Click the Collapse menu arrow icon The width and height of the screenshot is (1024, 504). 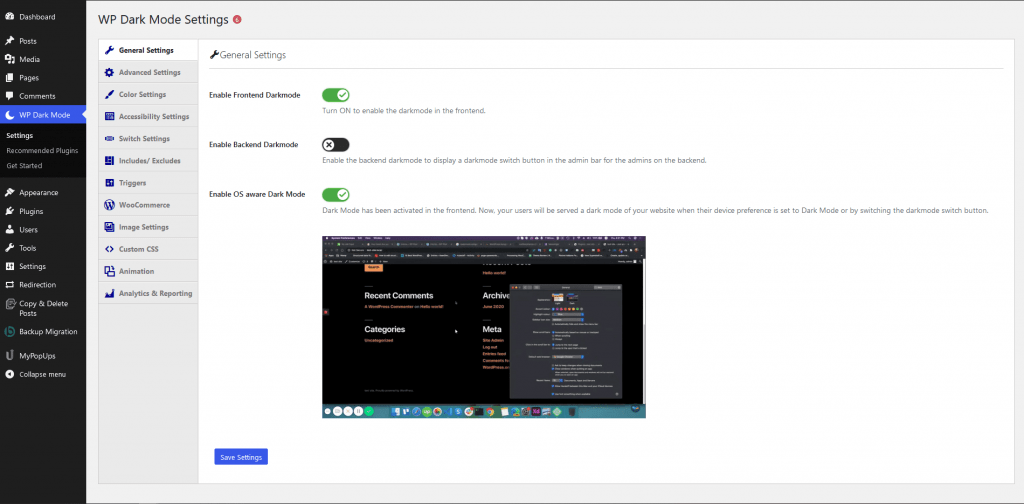10,374
